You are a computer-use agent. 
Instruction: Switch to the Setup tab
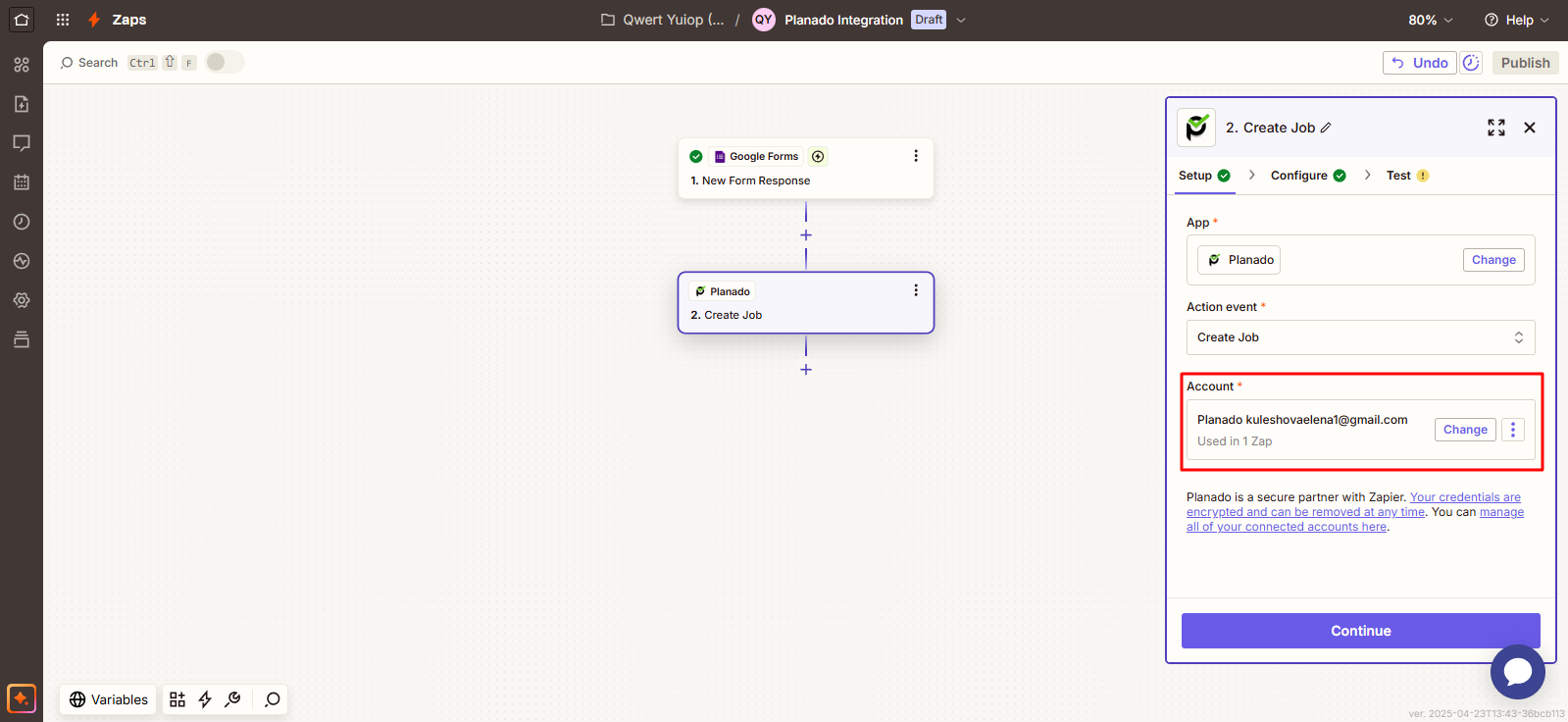point(1204,176)
